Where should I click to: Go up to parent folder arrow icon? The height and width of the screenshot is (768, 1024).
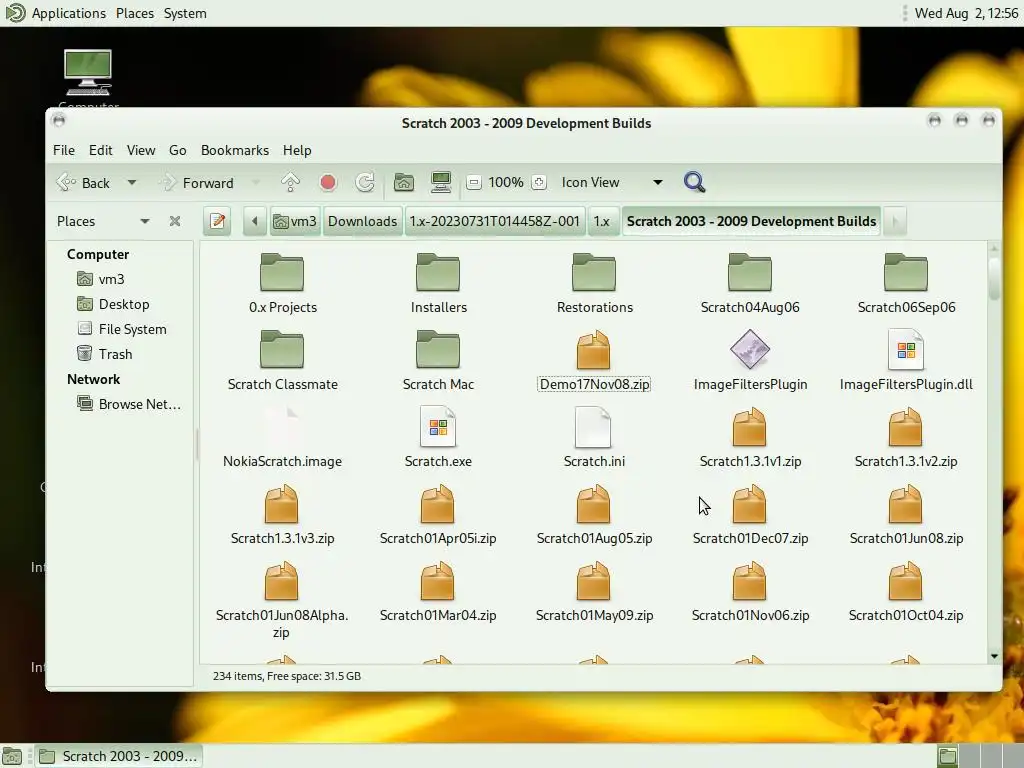[x=290, y=183]
